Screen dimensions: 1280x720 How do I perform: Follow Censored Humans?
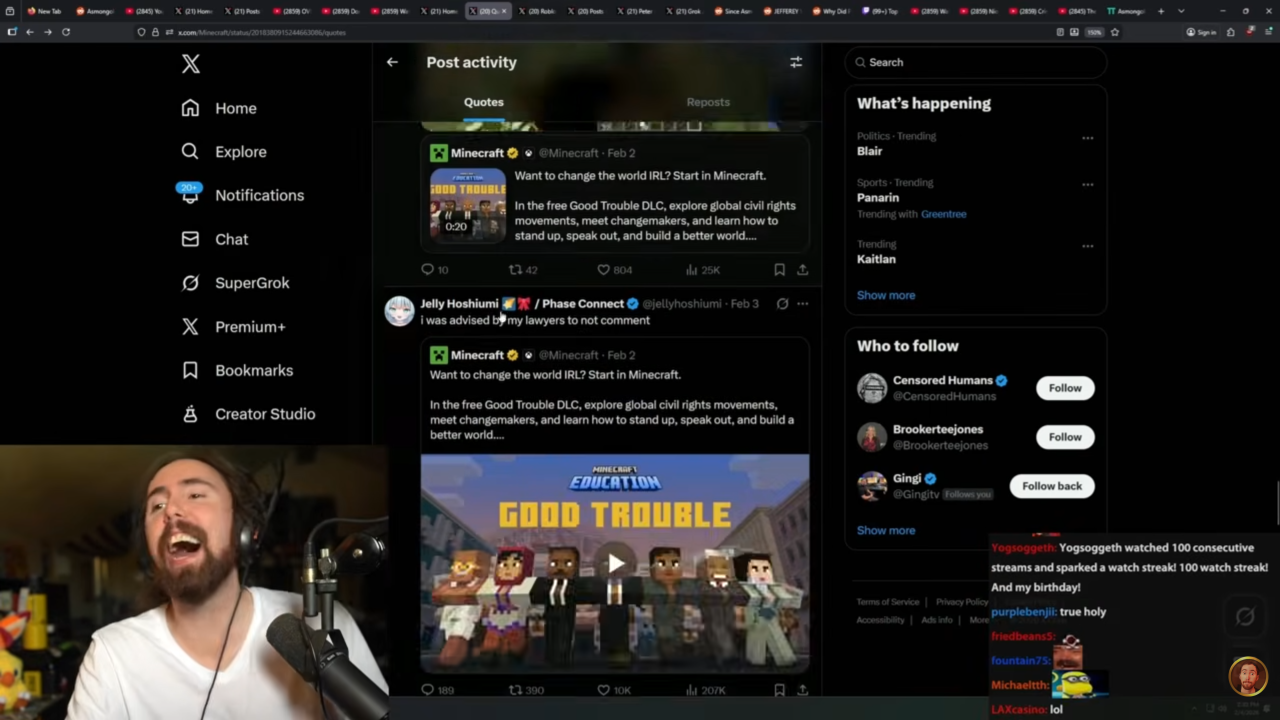(1065, 388)
